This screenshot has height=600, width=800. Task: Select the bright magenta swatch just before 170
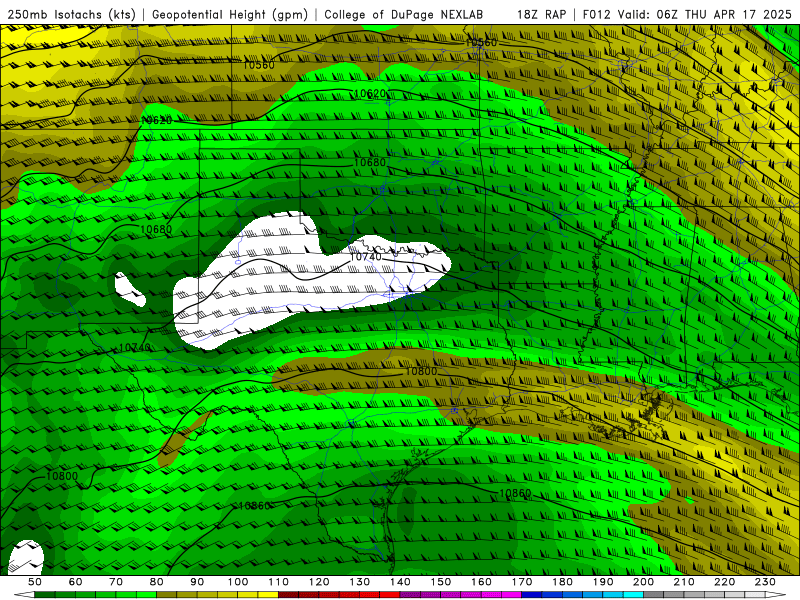click(512, 595)
